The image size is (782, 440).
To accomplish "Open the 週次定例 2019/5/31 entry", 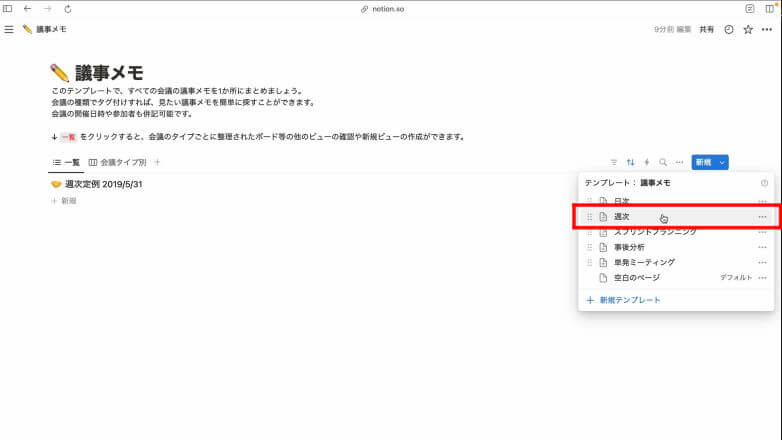I will [x=104, y=184].
